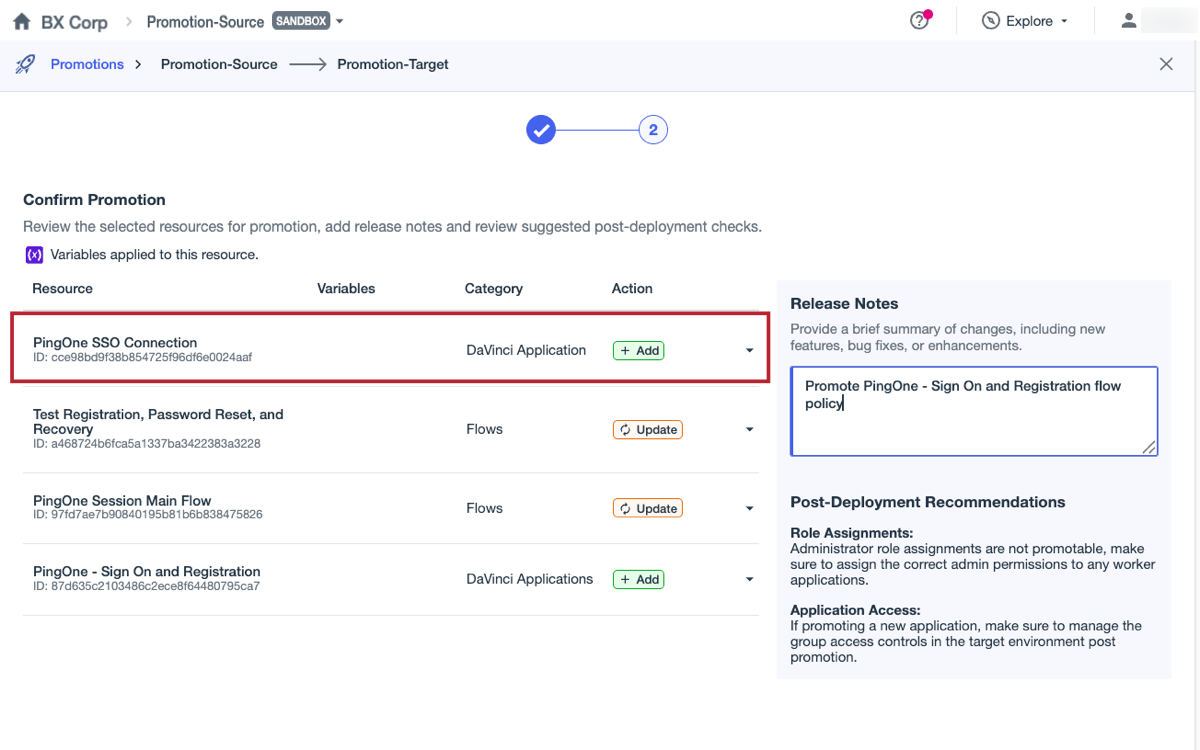1200x750 pixels.
Task: Click the DaVinci Applications category cell
Action: coord(530,580)
